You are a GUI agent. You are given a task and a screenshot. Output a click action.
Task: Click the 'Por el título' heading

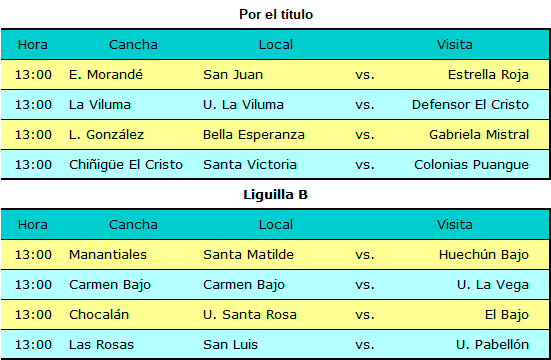click(x=276, y=14)
